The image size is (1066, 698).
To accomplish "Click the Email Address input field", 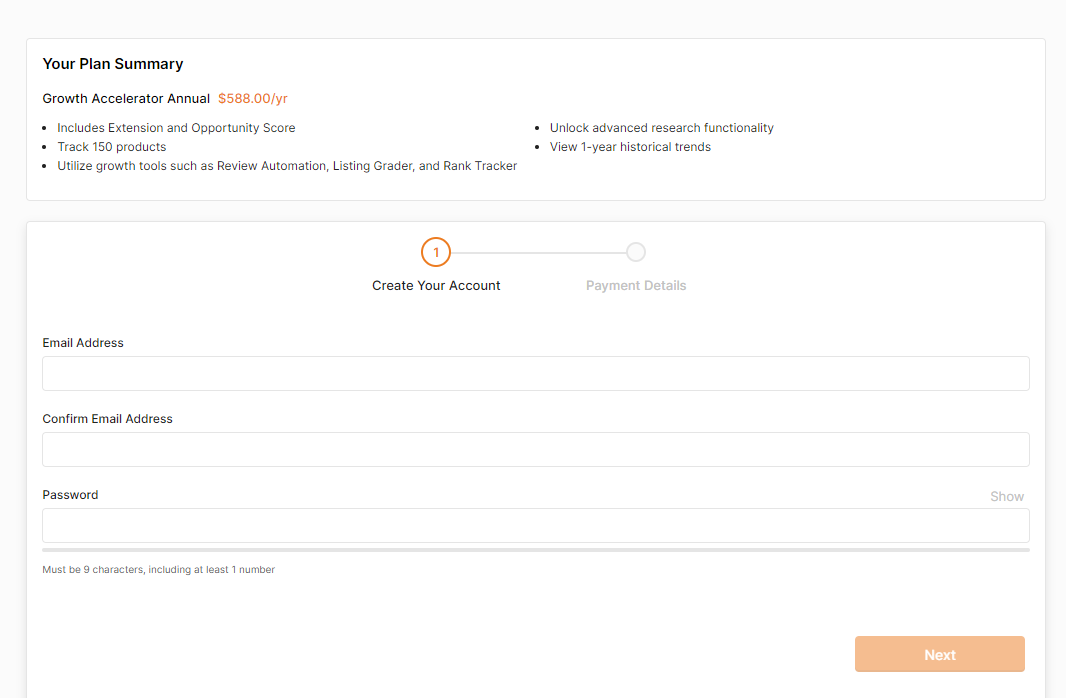I will click(536, 373).
